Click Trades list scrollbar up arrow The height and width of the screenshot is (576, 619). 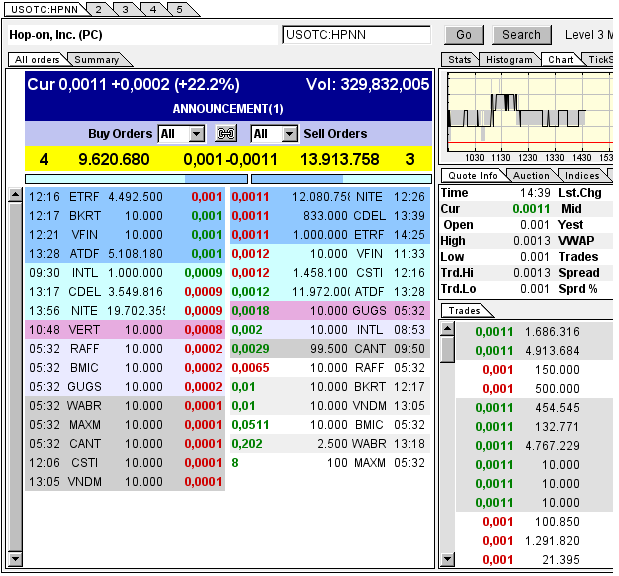447,328
